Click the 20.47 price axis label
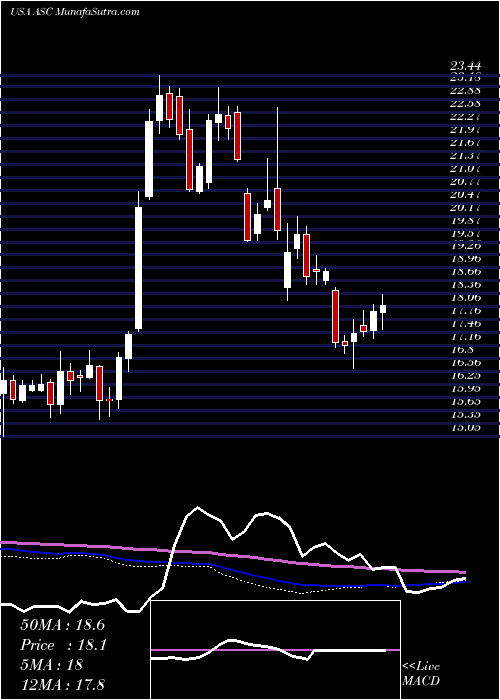Screen dimensions: 500x700 pyautogui.click(x=466, y=195)
